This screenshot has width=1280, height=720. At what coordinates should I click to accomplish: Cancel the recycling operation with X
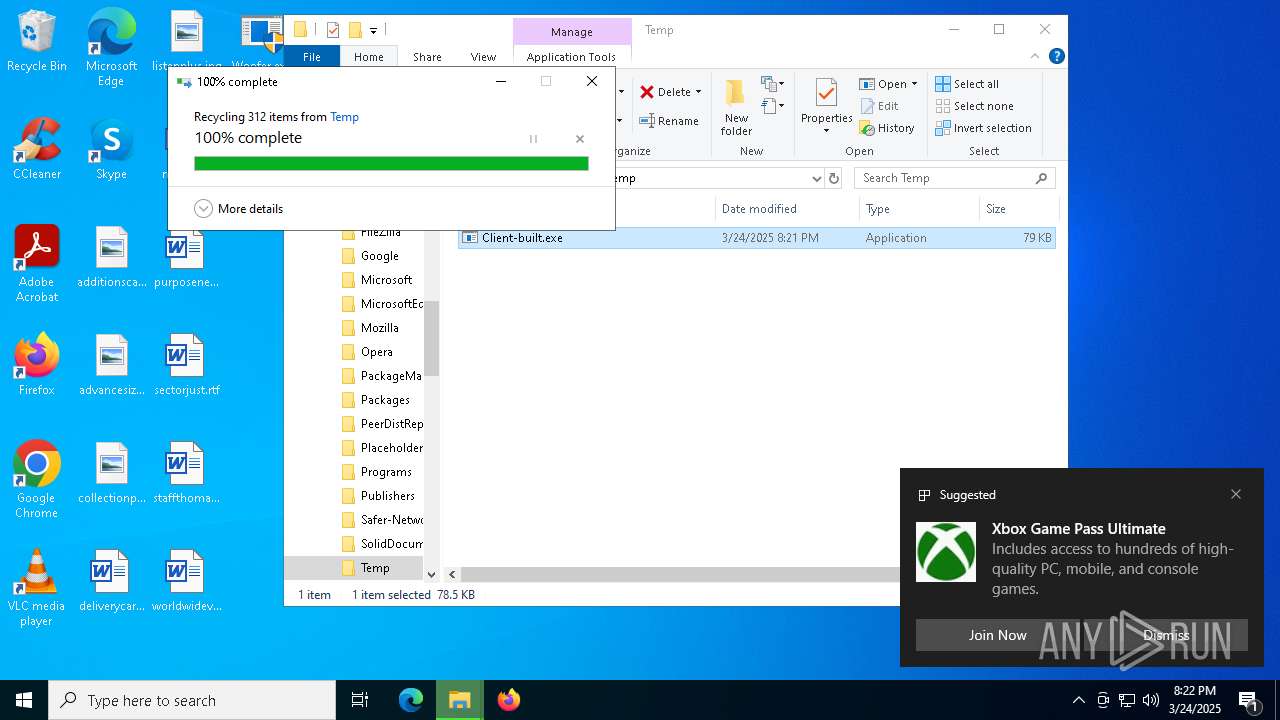580,139
